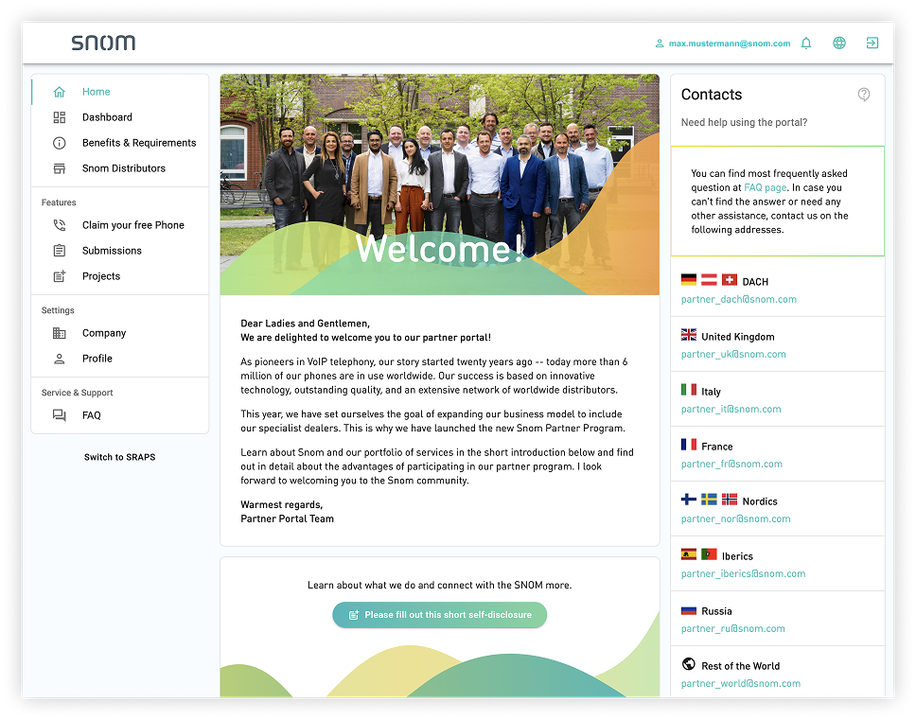The width and height of the screenshot is (916, 720).
Task: Click the Dashboard grid icon
Action: click(x=60, y=118)
